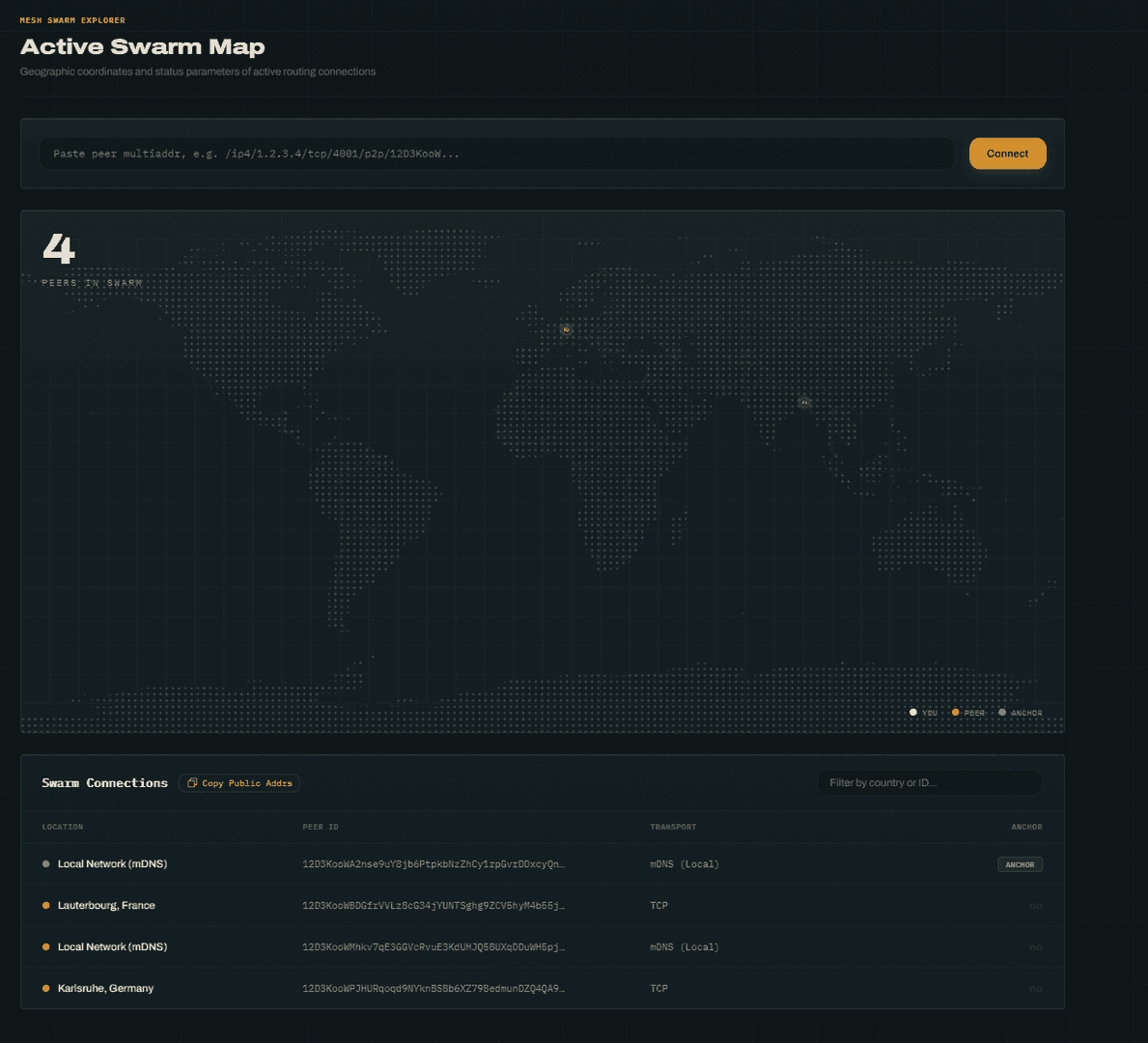Click the Transport column header

tap(673, 827)
